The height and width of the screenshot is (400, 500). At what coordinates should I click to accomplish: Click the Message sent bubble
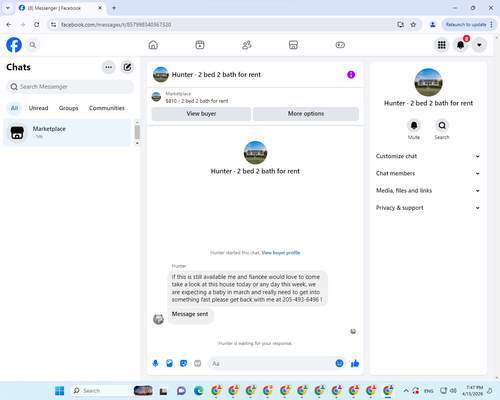tap(190, 315)
